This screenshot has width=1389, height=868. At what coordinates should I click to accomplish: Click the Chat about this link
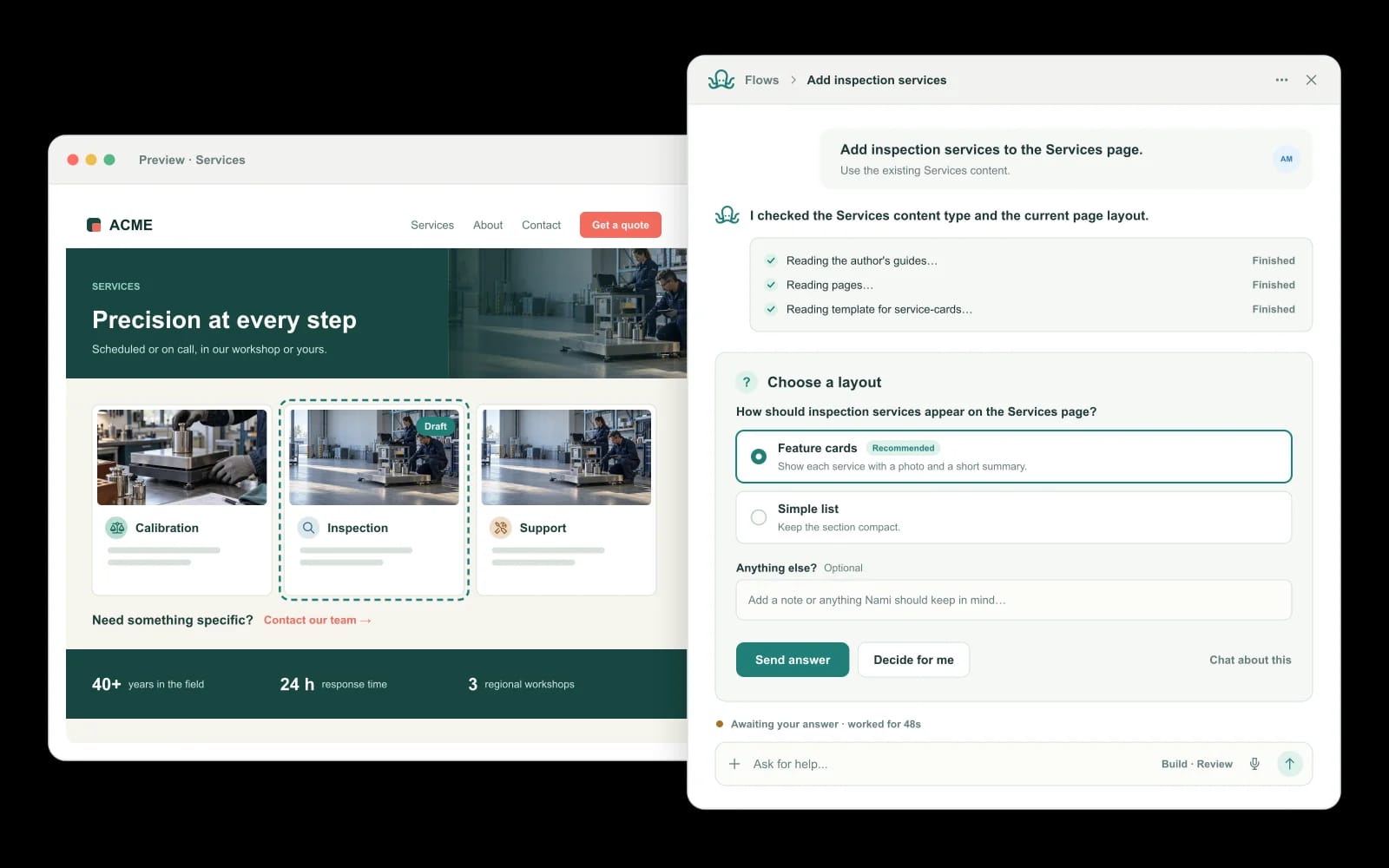[1250, 660]
